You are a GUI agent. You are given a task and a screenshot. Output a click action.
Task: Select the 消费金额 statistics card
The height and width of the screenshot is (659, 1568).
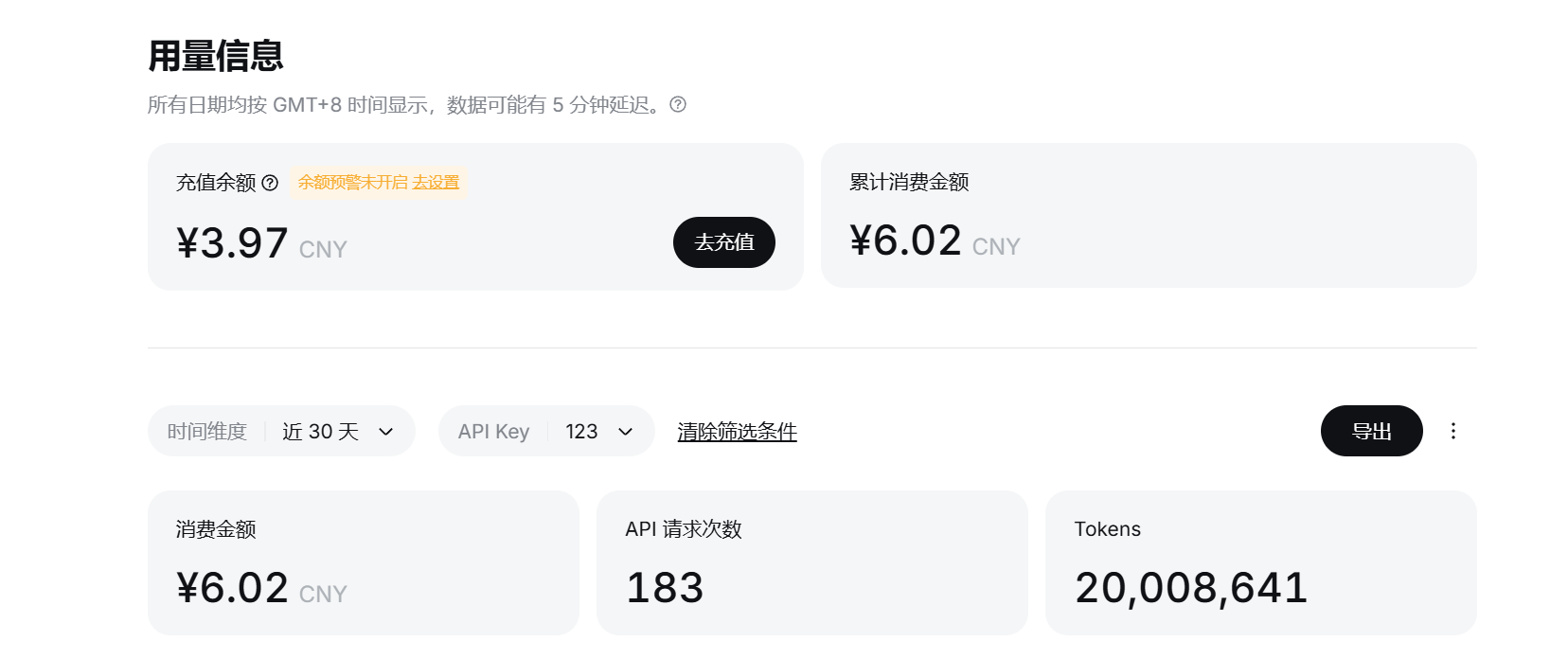tap(364, 562)
